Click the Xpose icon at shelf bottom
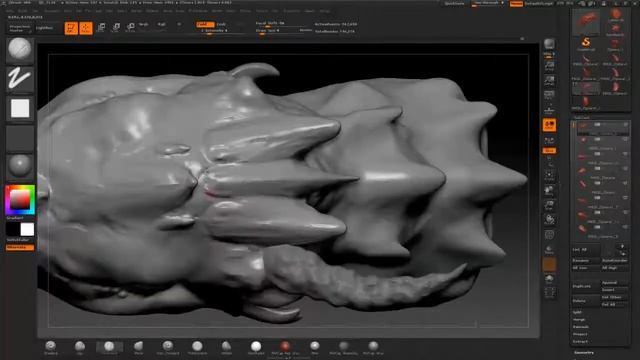The image size is (640, 360). point(549,293)
